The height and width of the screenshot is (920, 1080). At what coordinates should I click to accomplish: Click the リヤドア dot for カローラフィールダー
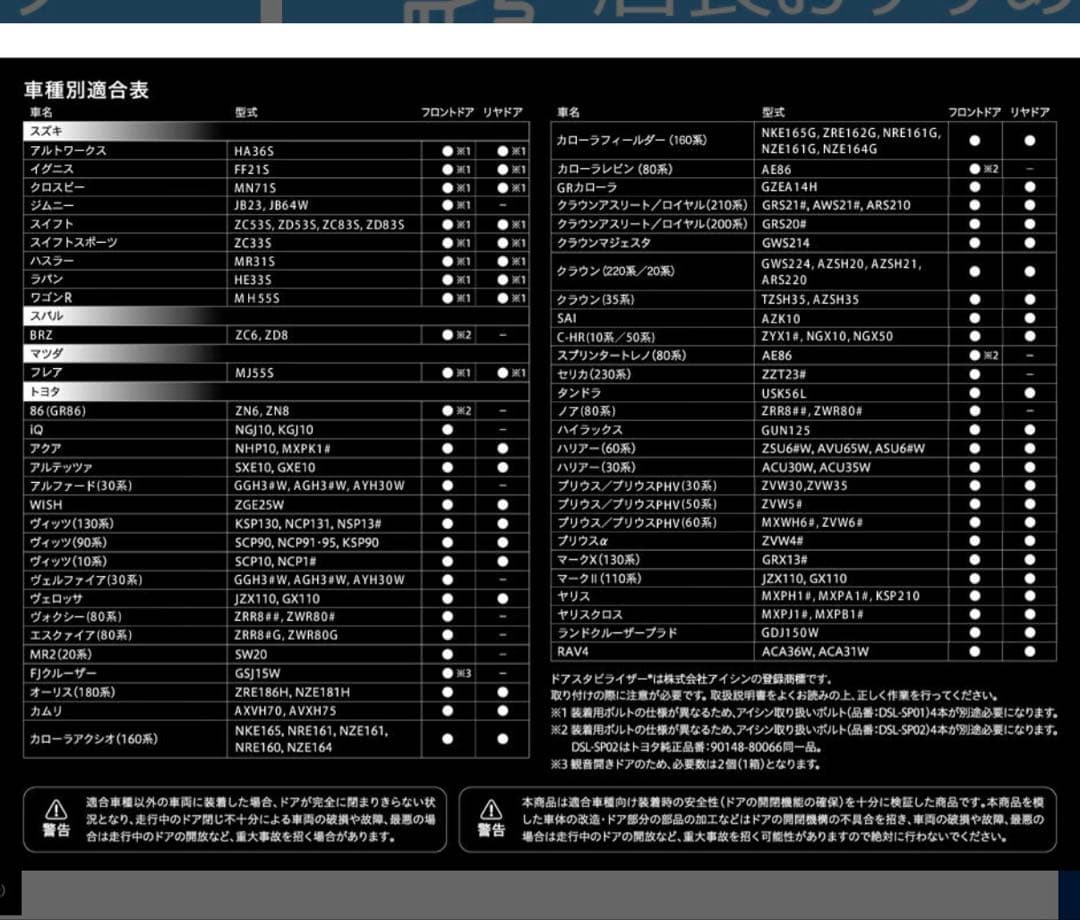pos(1029,140)
